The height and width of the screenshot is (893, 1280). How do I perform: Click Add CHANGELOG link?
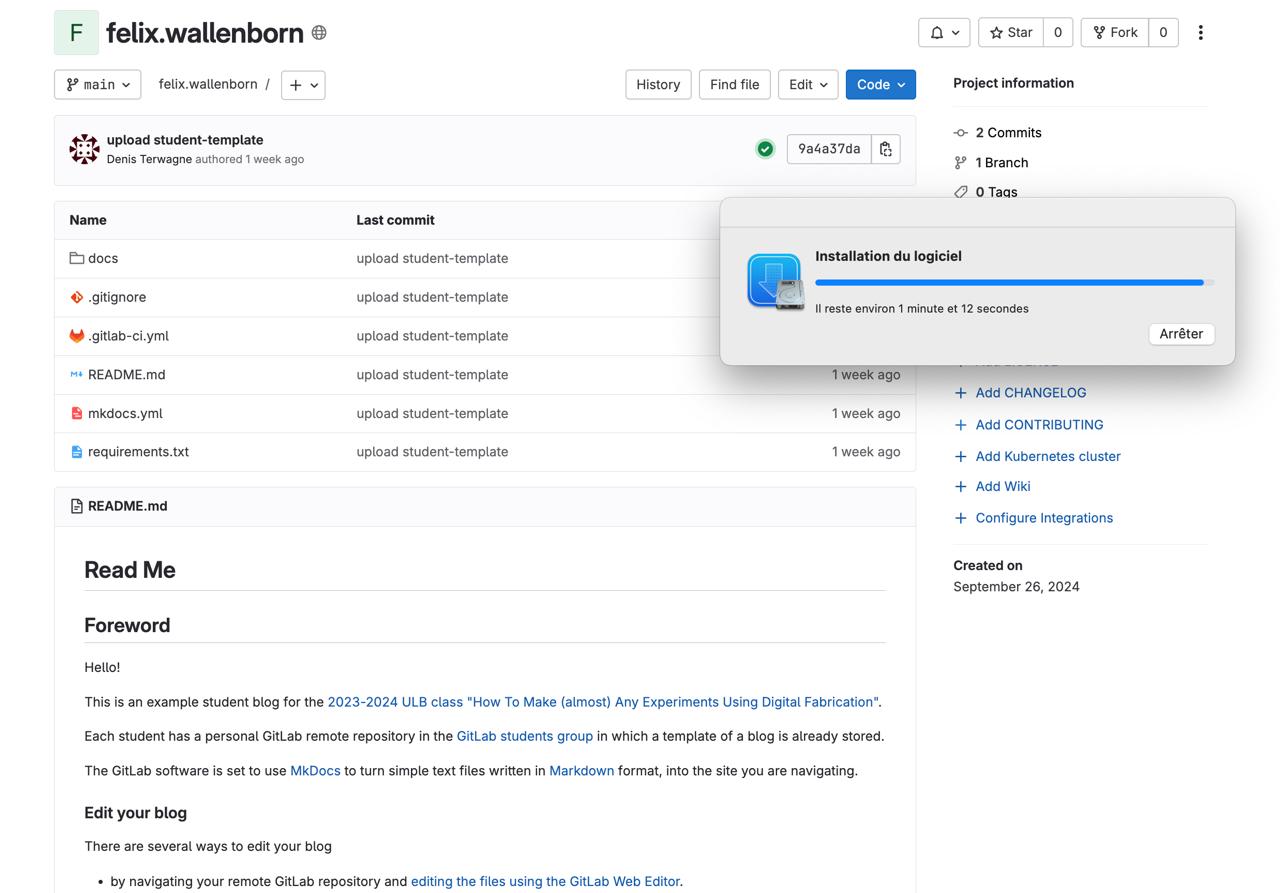[x=1031, y=393]
